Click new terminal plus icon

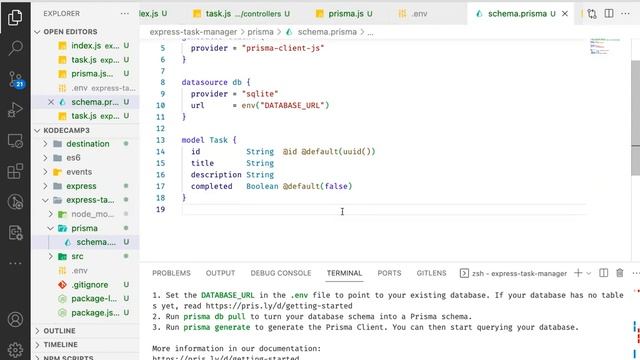[x=578, y=273]
